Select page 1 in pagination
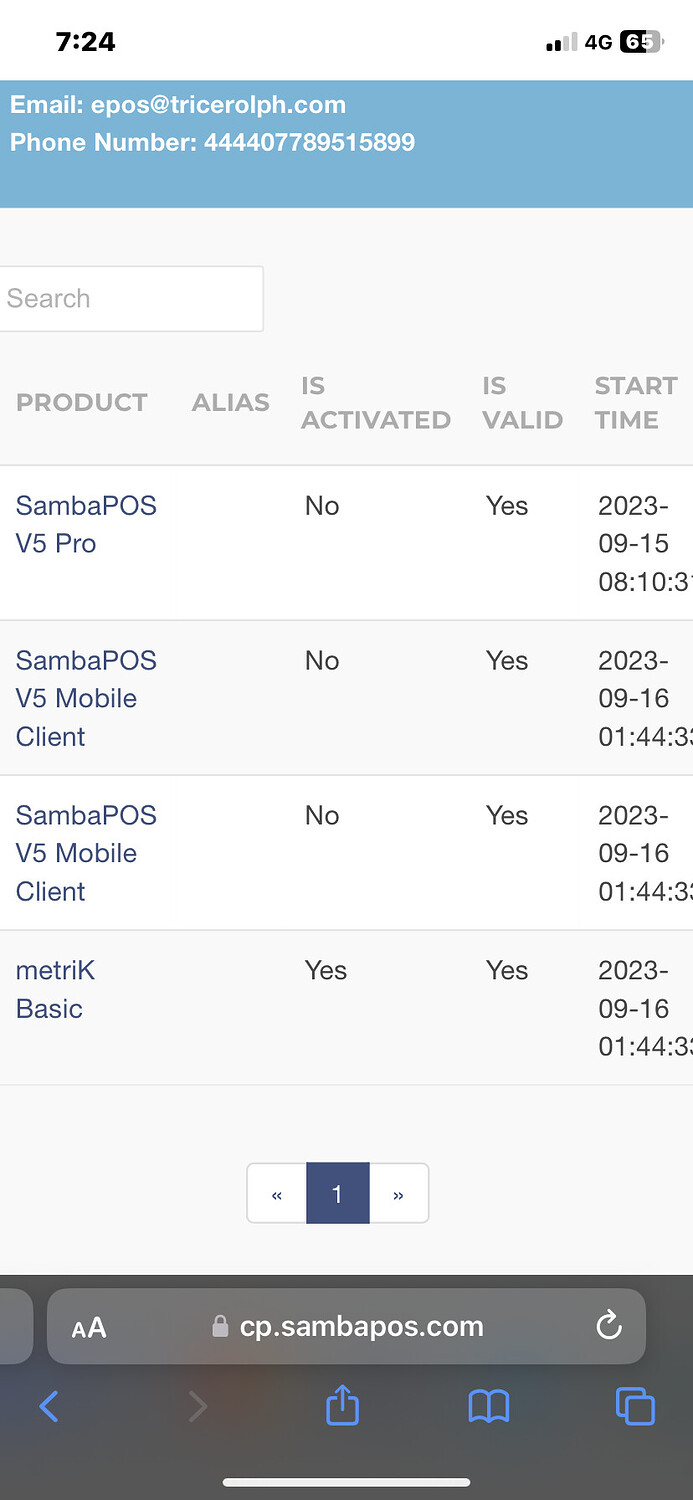The image size is (693, 1500). coord(337,1193)
